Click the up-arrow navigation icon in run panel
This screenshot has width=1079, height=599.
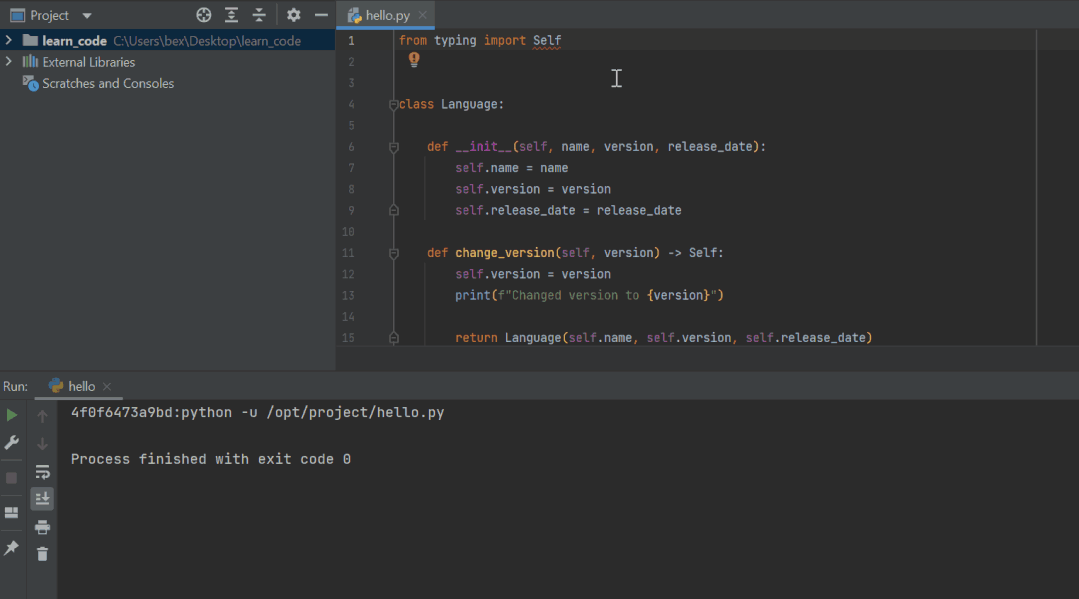(x=42, y=414)
